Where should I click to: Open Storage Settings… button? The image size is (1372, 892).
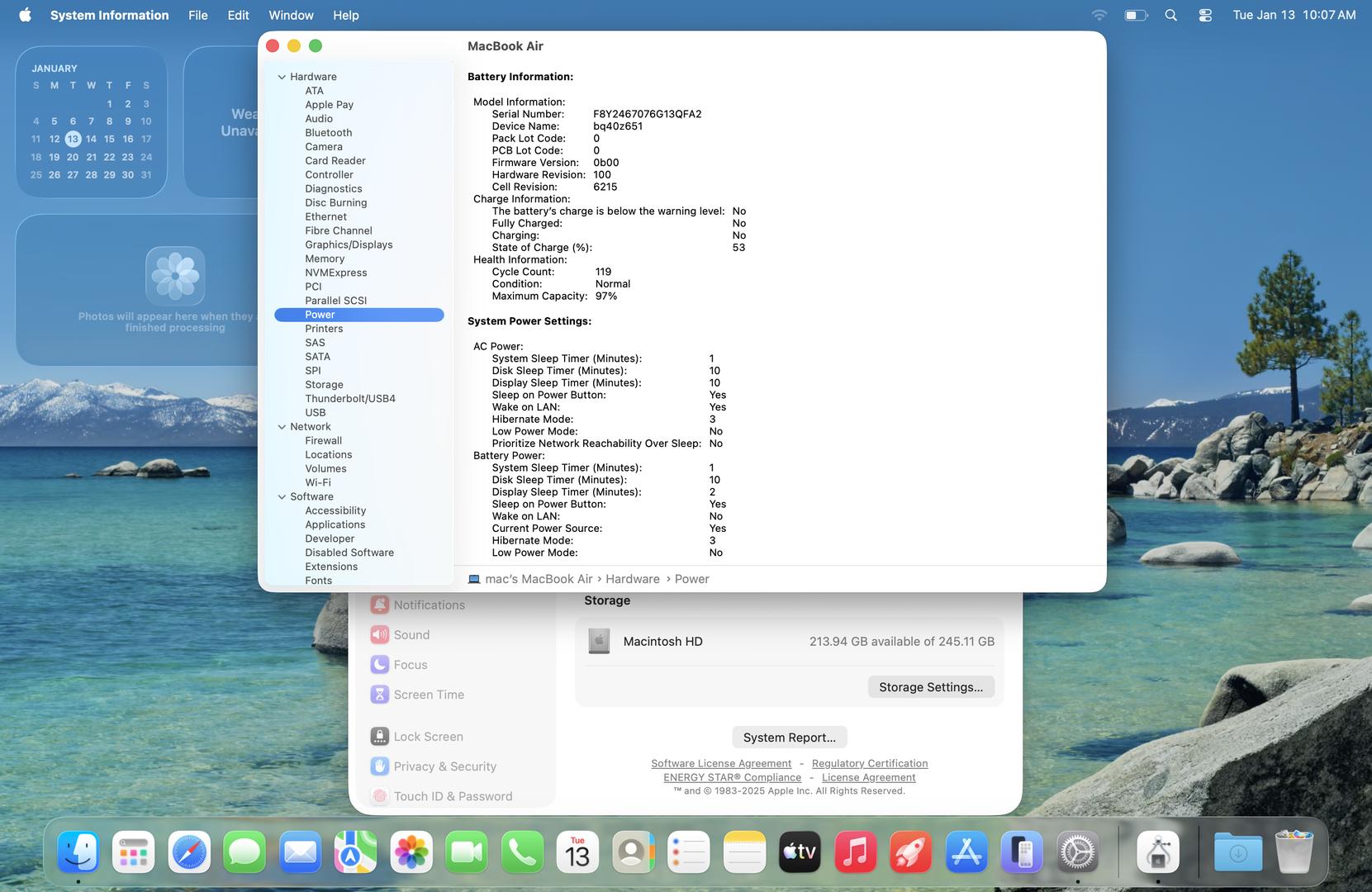click(x=930, y=687)
